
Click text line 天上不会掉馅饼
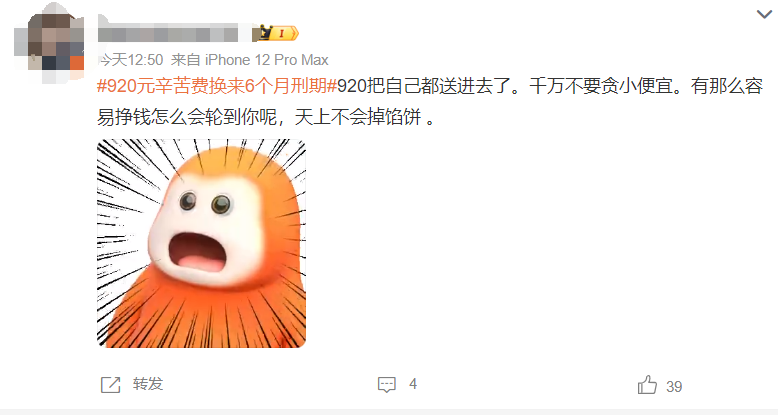pos(358,117)
